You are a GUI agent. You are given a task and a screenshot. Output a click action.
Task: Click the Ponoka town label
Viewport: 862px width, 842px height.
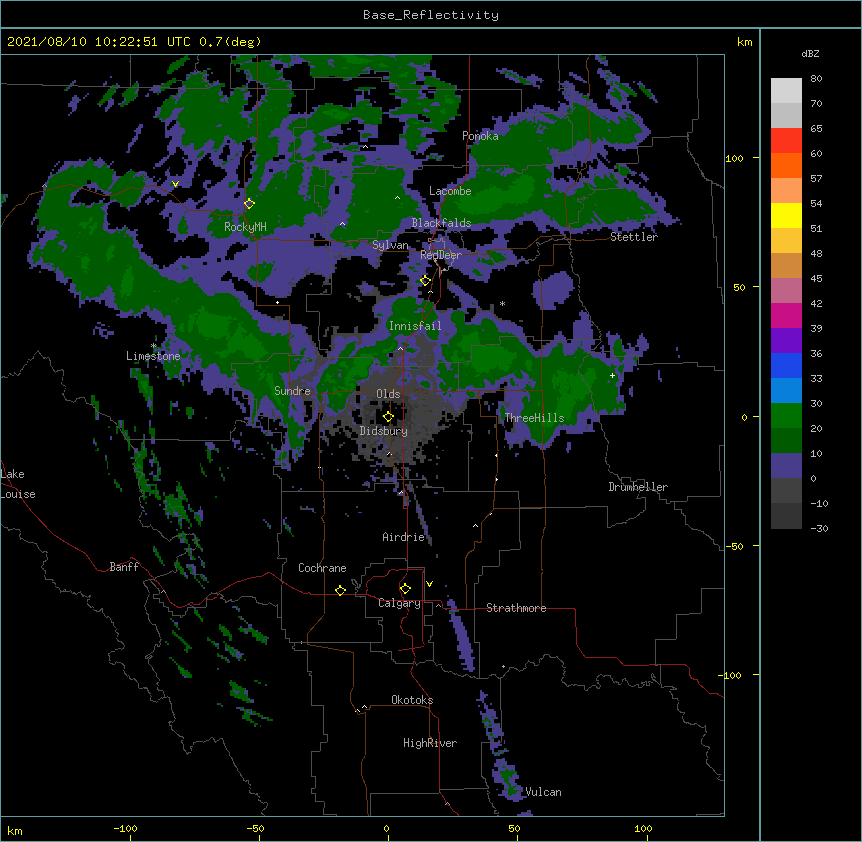[x=480, y=136]
